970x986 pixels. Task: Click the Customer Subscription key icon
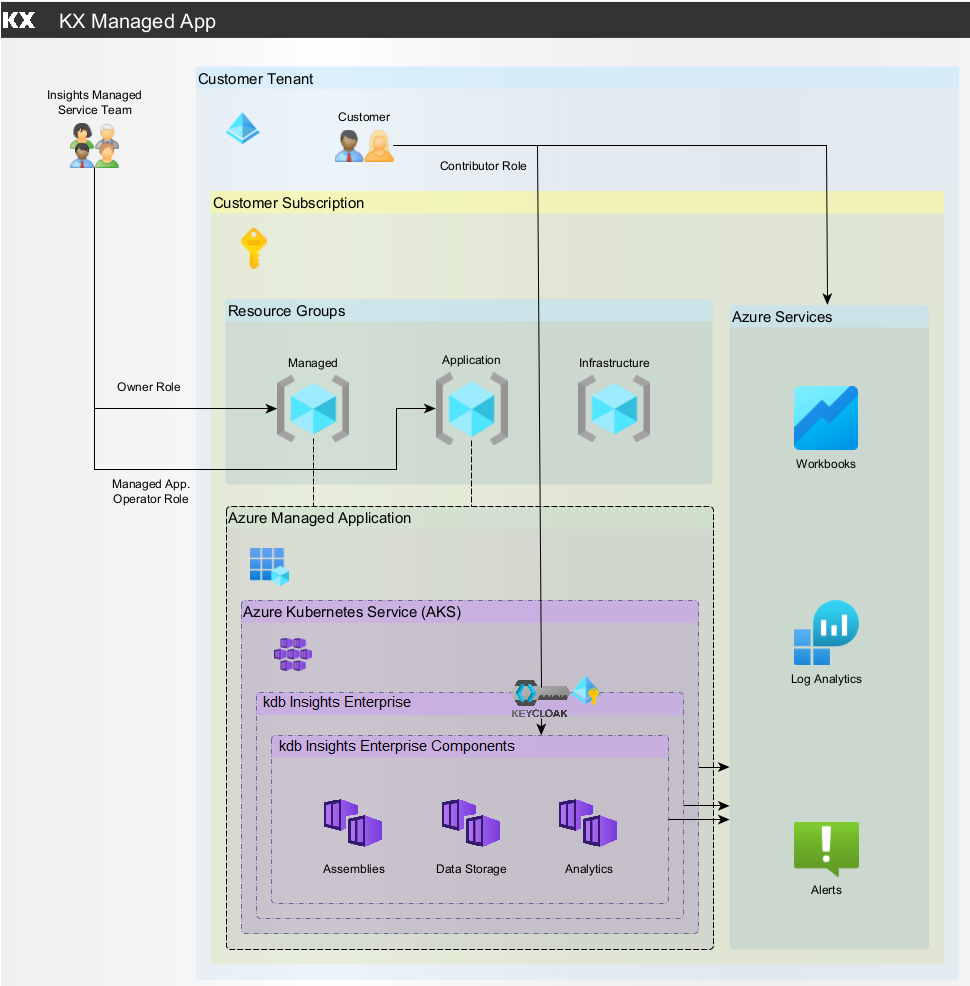click(254, 248)
